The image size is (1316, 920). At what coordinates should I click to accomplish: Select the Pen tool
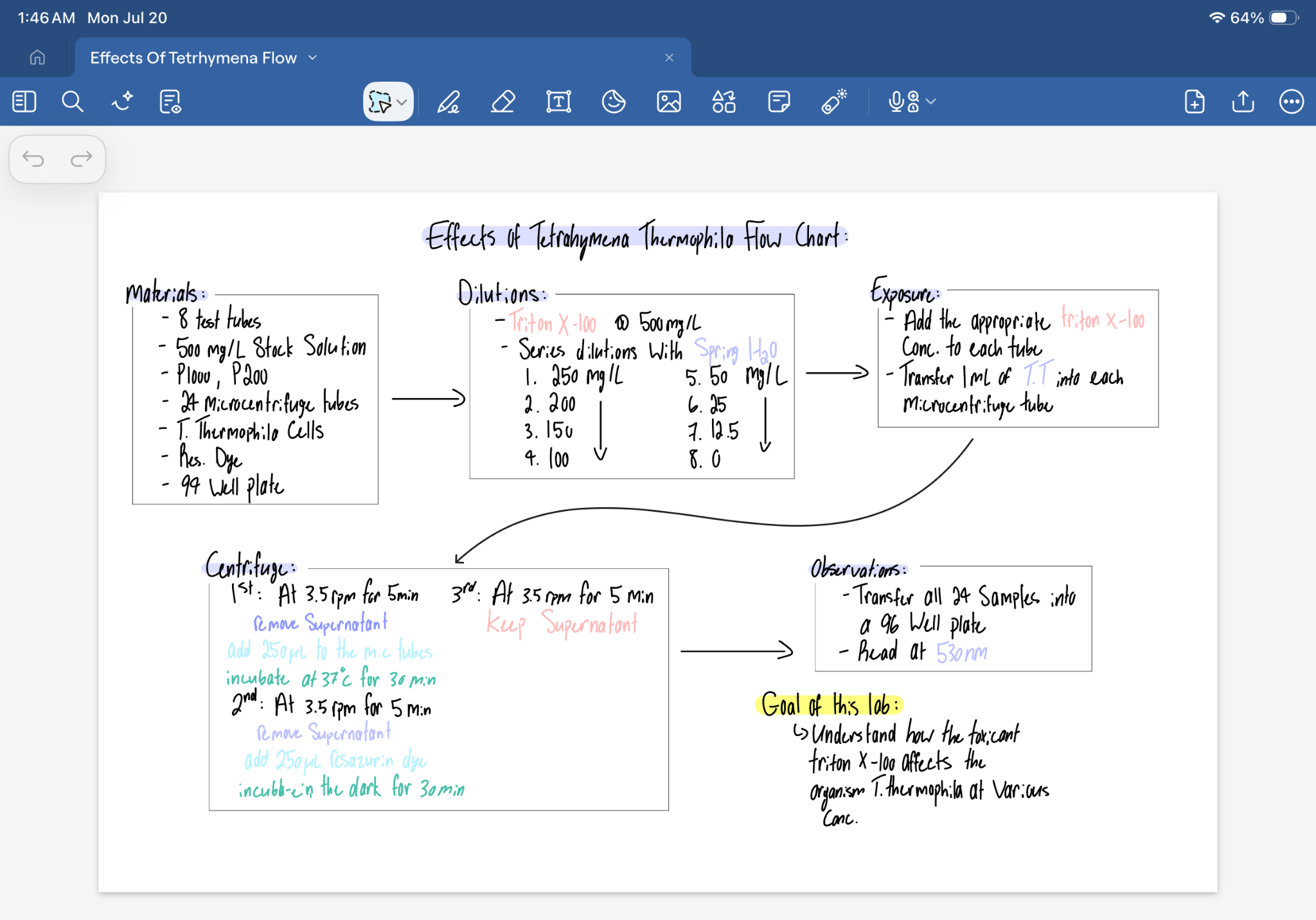coord(449,102)
